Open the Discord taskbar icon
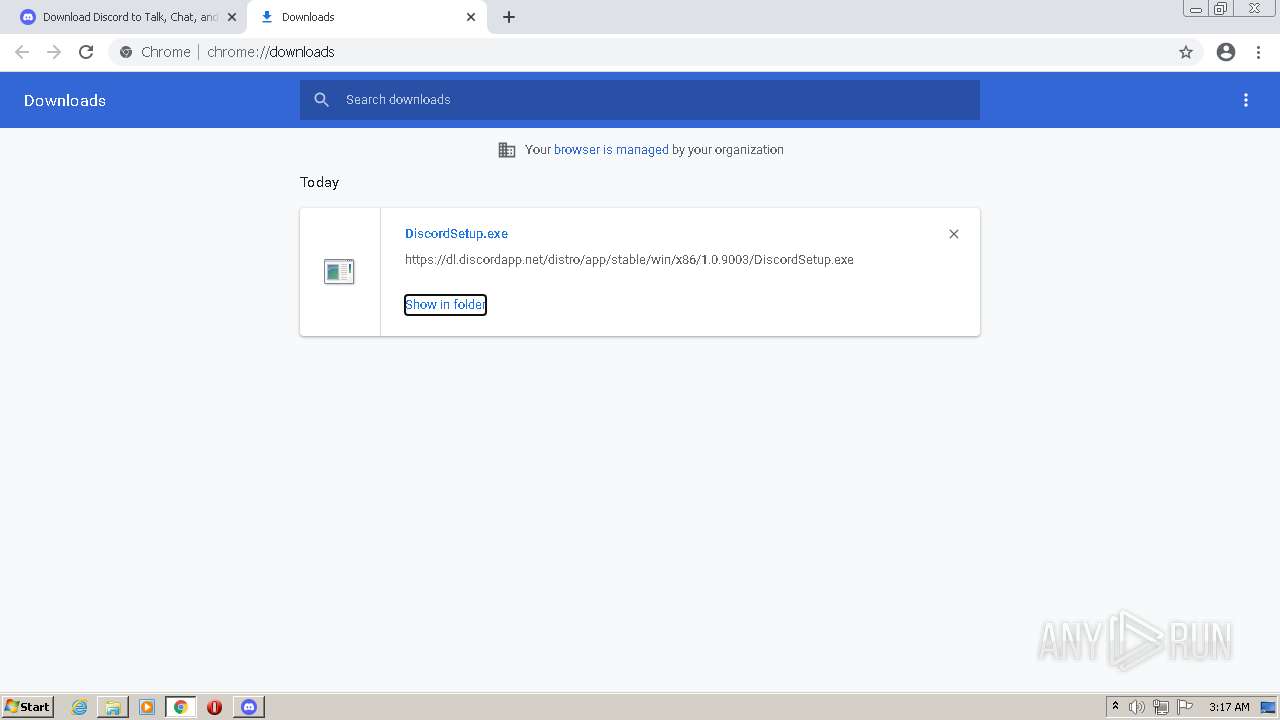 pos(249,707)
